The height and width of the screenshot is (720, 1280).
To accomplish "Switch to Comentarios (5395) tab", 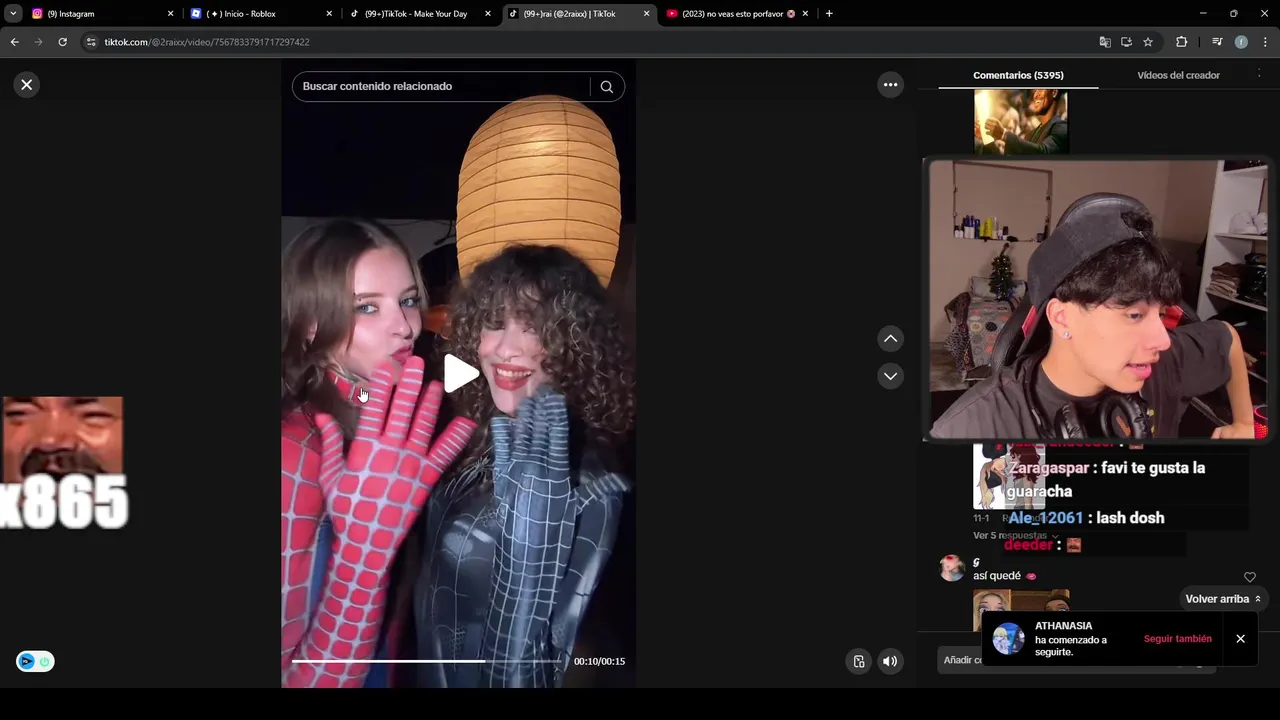I will (1018, 75).
